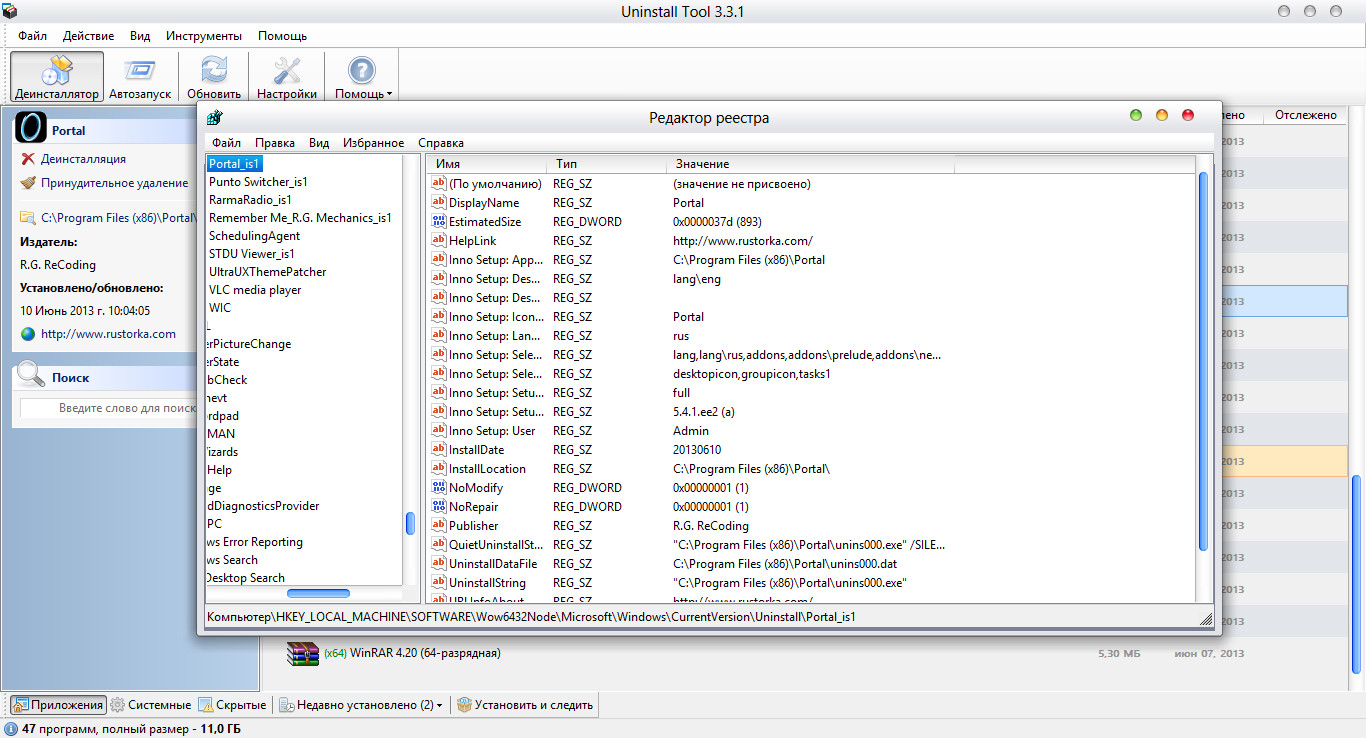This screenshot has height=738, width=1366.
Task: Select the UninstallString value icon
Action: pos(438,583)
